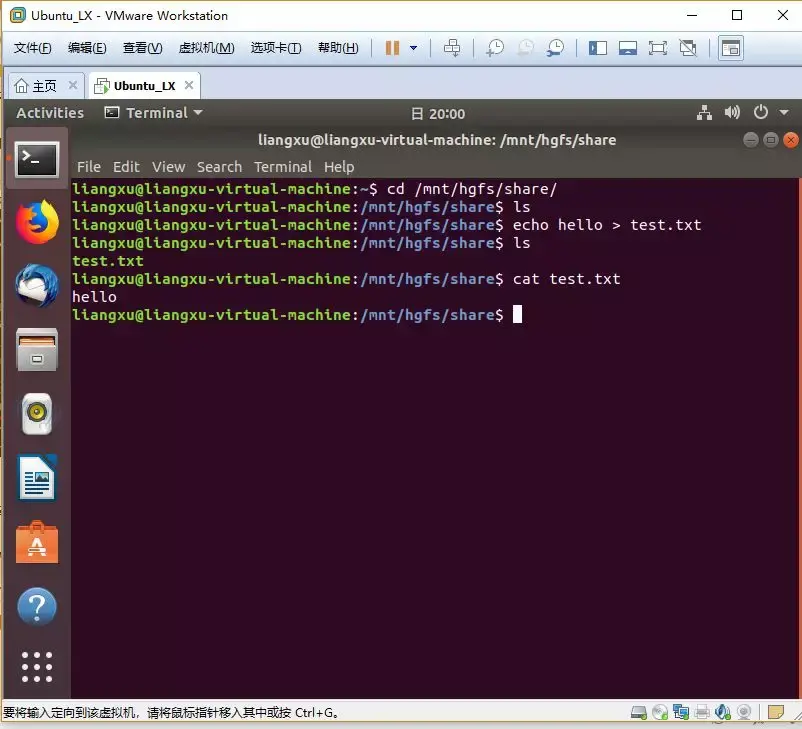Close the Ubuntu_LX tab
Screen dimensions: 802x729
(189, 85)
